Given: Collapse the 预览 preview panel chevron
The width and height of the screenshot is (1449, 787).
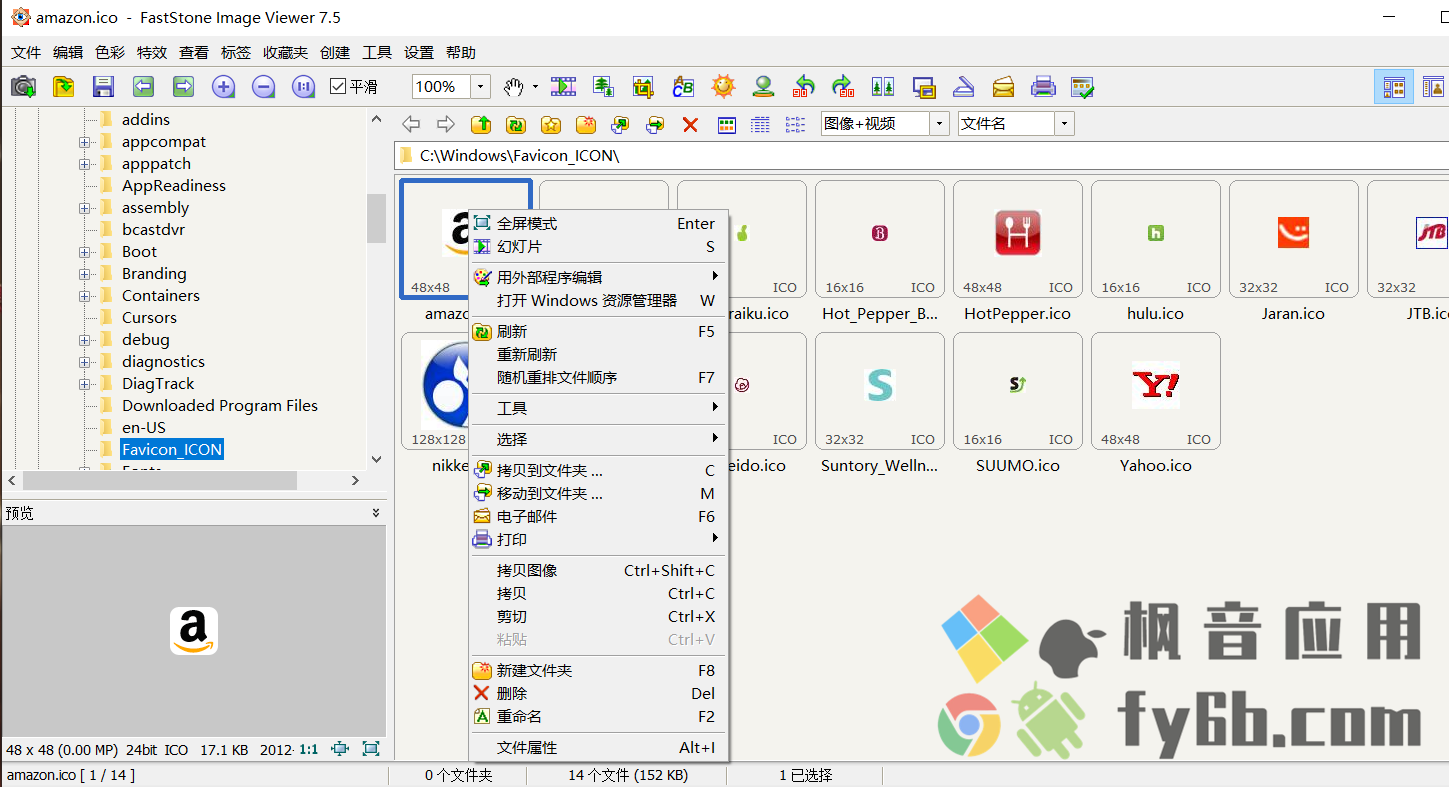Looking at the screenshot, I should tap(376, 513).
